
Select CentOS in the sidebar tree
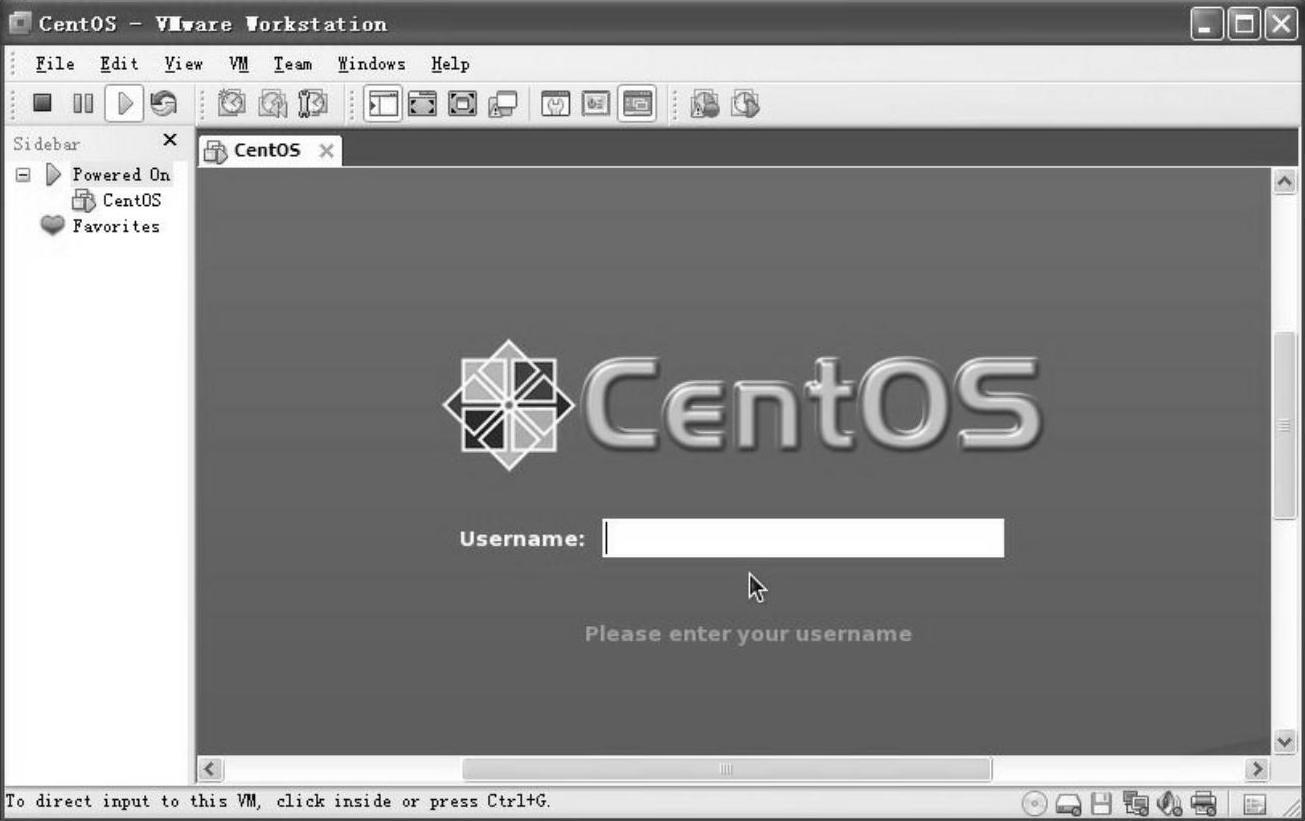tap(131, 200)
